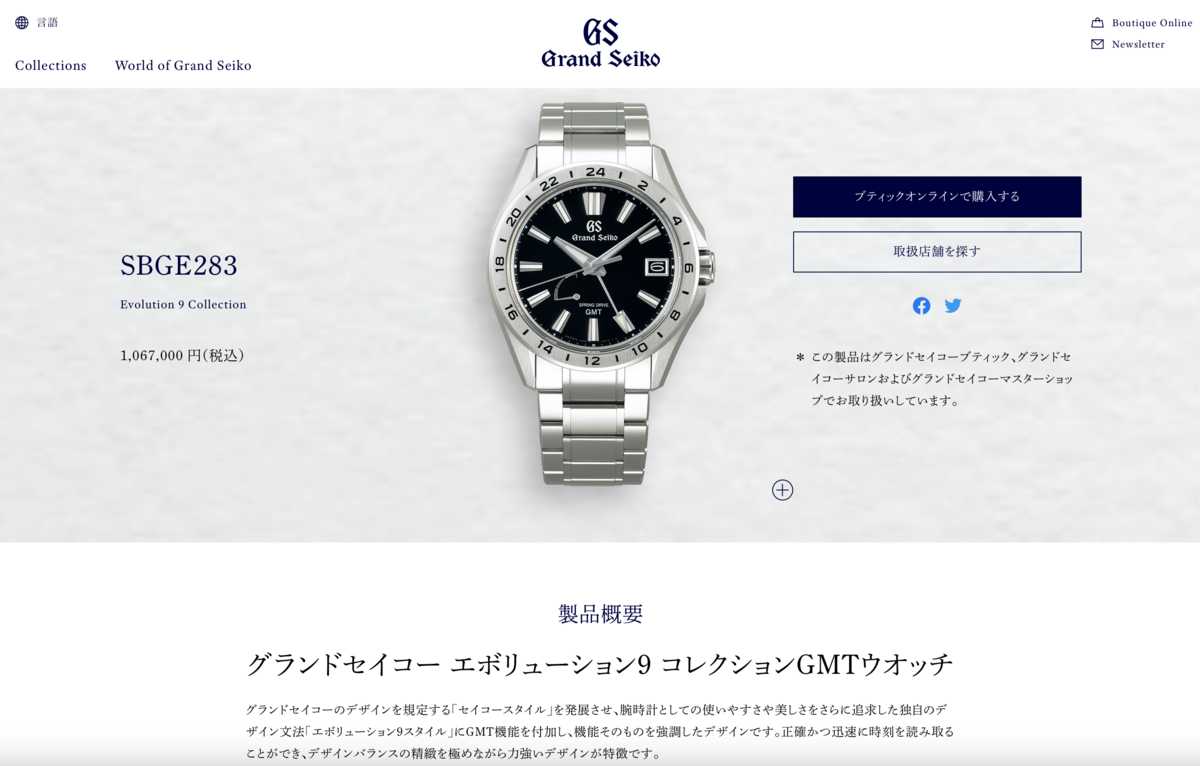1200x766 pixels.
Task: Open the 言語 language selector
Action: point(48,23)
